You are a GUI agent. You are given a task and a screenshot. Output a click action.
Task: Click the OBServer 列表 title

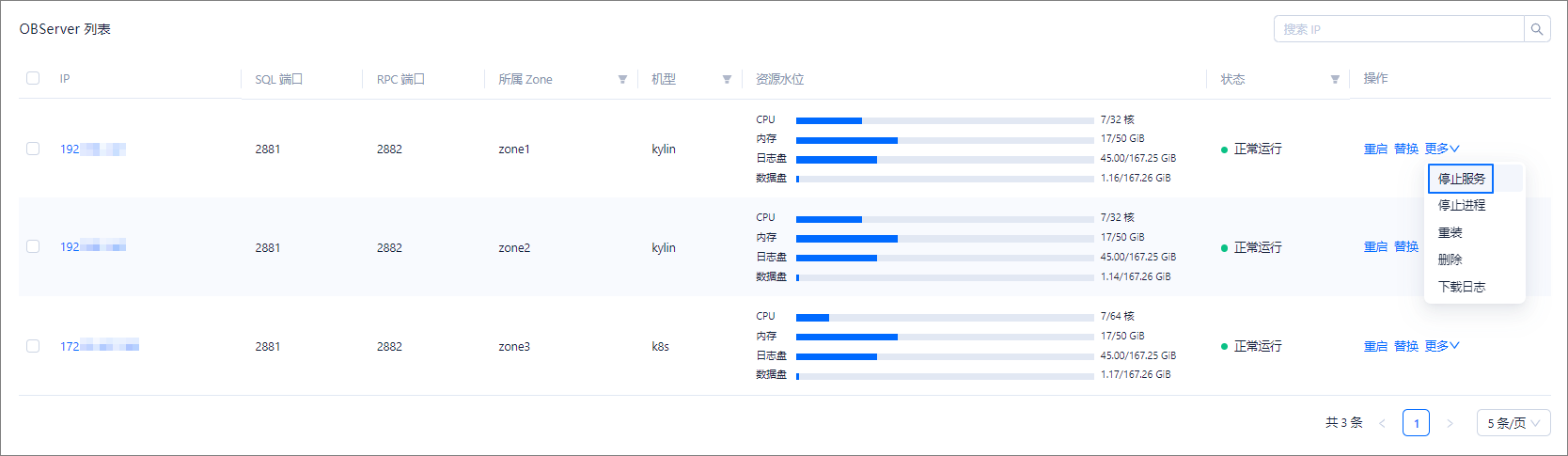pos(65,29)
